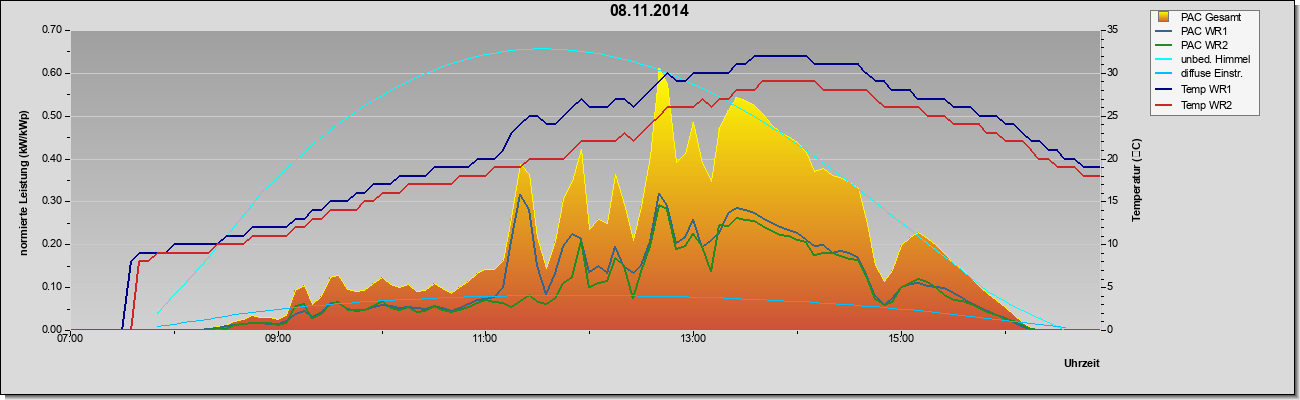
Task: Click the orange PAC Gesamt legend swatch
Action: (x=1164, y=17)
